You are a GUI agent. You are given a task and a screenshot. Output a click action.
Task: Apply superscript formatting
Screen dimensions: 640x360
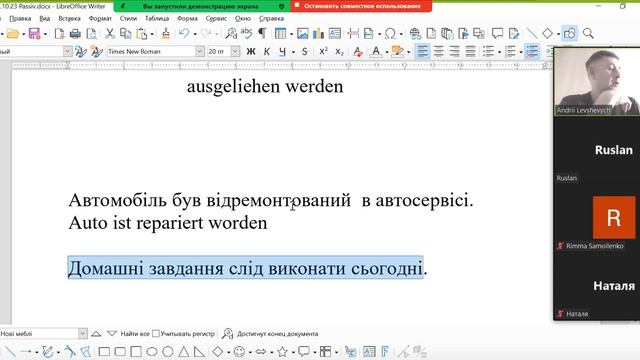coord(323,52)
